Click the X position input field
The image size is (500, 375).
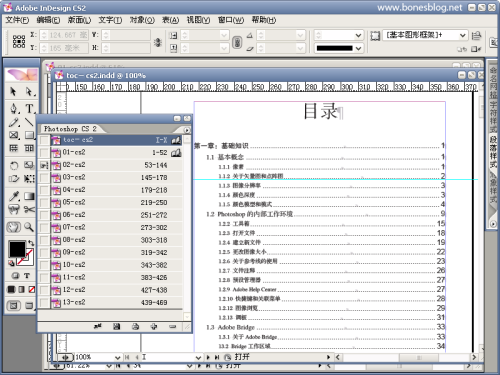tap(64, 35)
